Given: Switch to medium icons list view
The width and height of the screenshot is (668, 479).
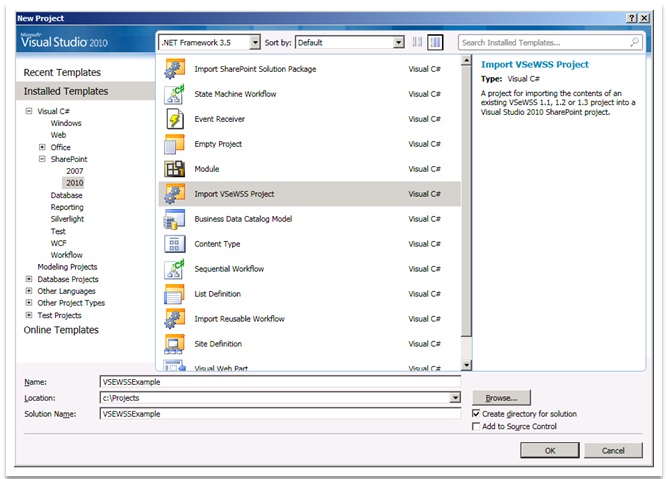Looking at the screenshot, I should [x=435, y=42].
